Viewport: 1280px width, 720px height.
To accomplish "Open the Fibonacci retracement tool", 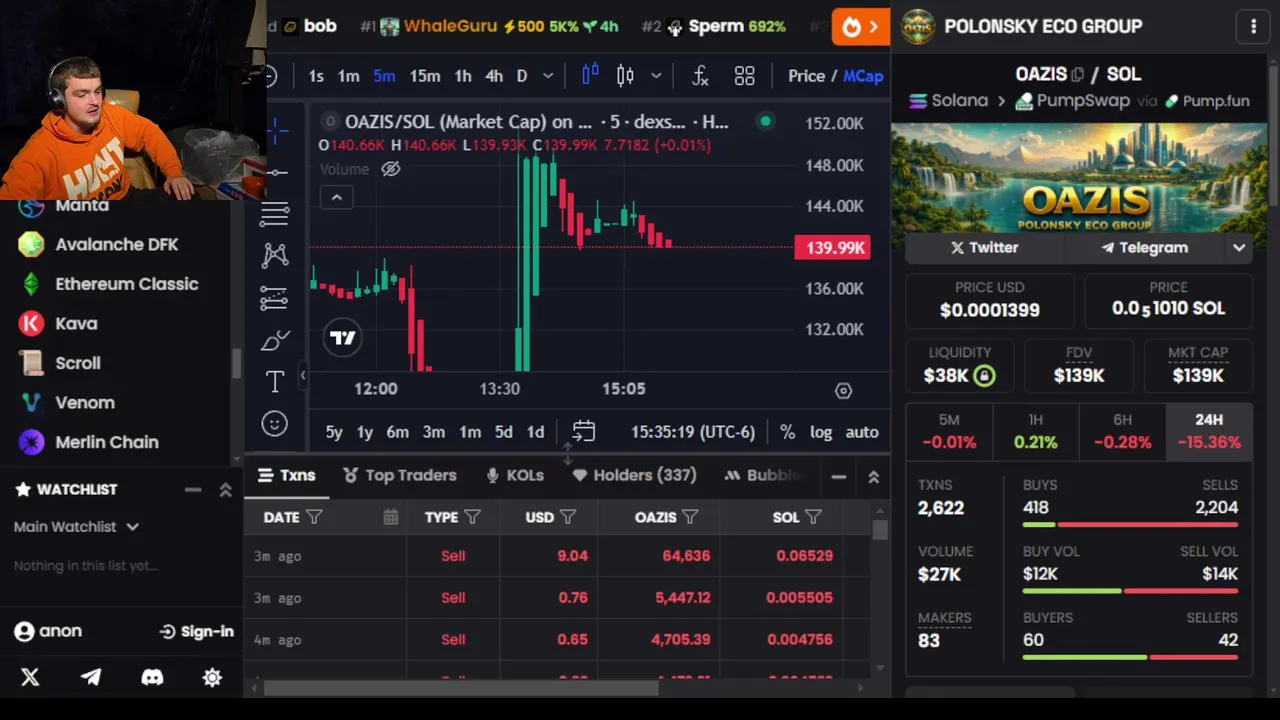I will (x=275, y=212).
